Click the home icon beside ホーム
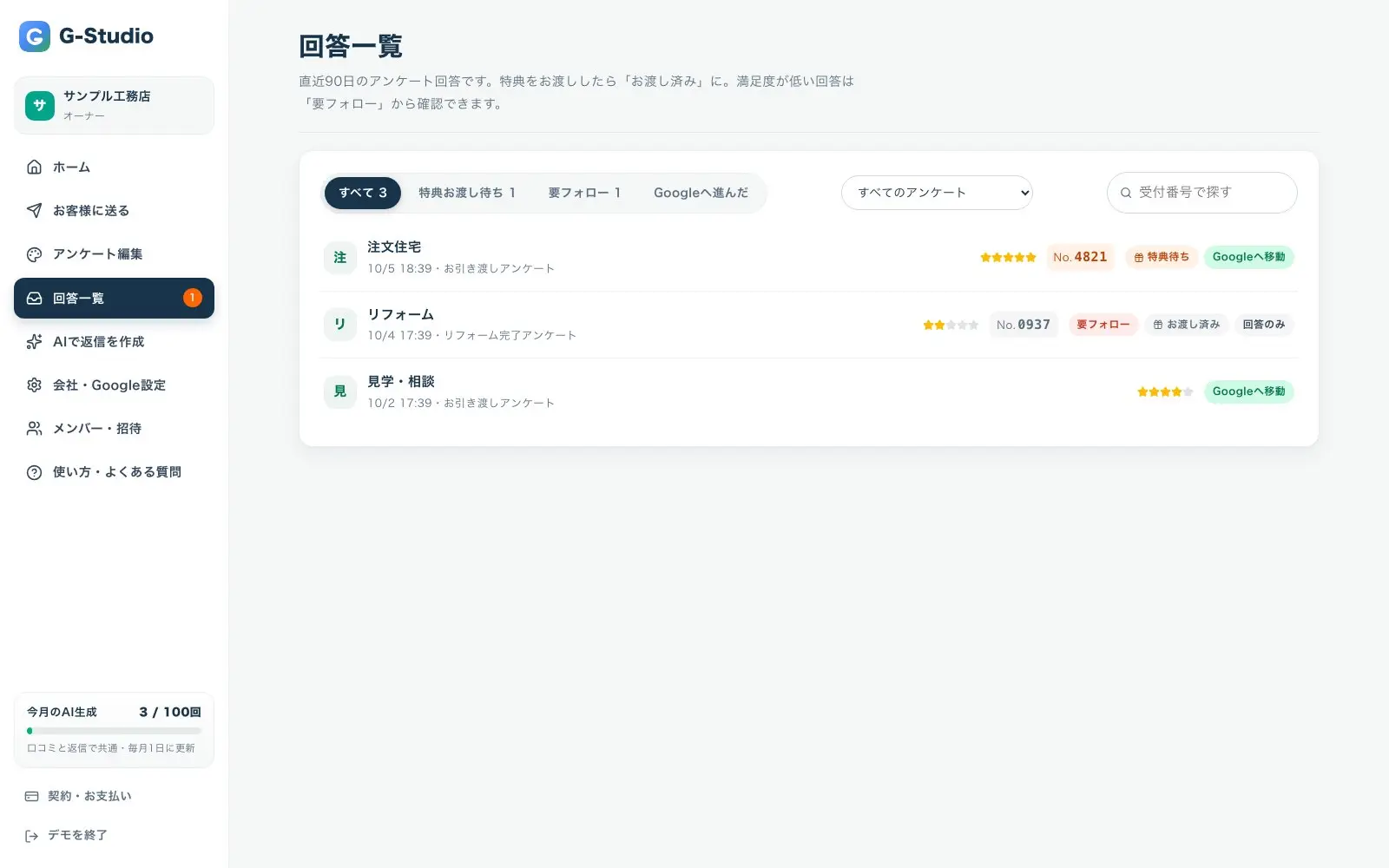 click(x=34, y=167)
